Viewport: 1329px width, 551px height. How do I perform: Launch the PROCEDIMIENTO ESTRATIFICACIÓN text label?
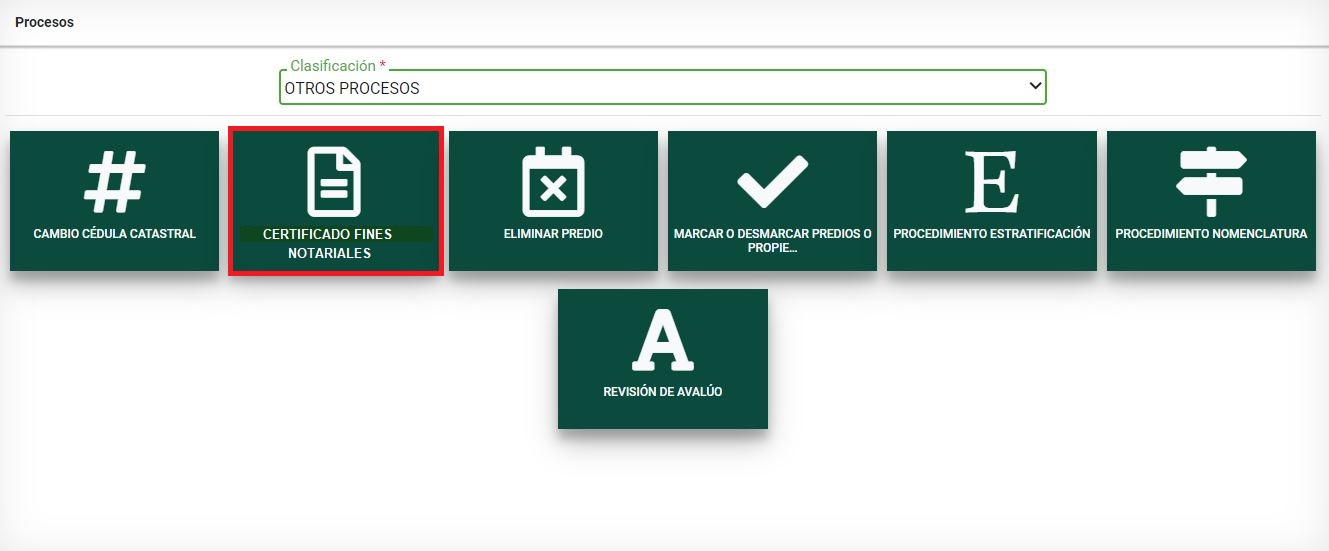point(991,234)
